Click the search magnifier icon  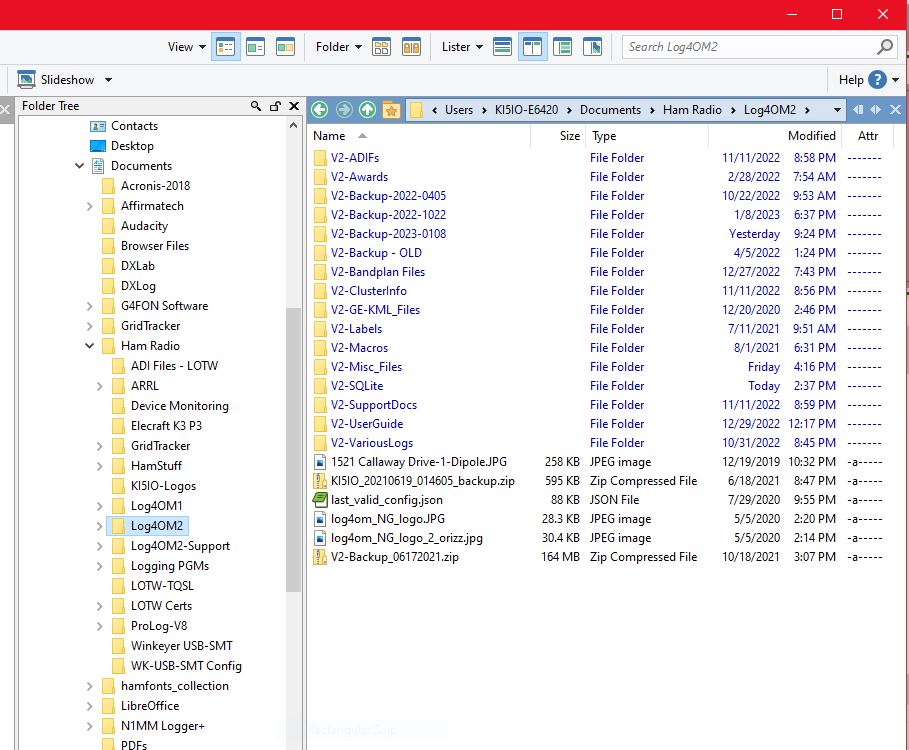click(885, 47)
